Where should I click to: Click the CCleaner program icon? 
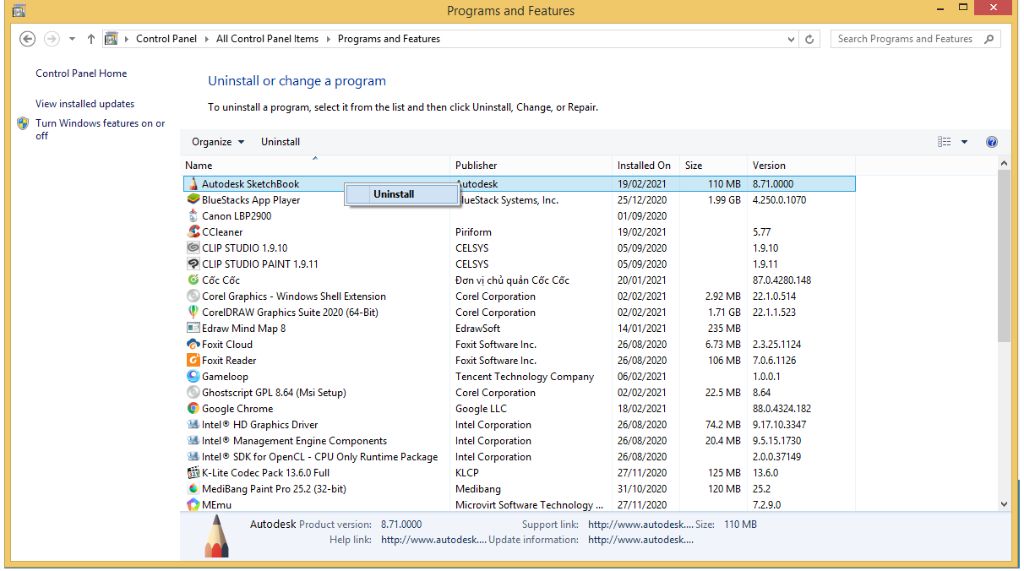[x=193, y=232]
